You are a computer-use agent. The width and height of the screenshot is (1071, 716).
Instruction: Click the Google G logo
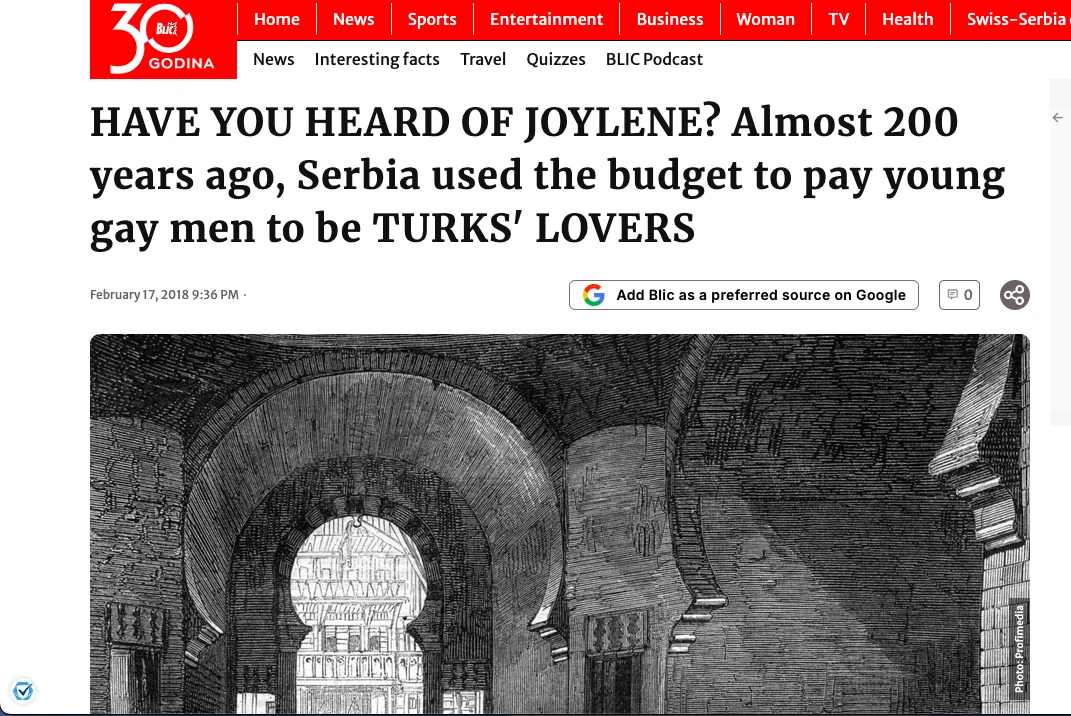[594, 295]
